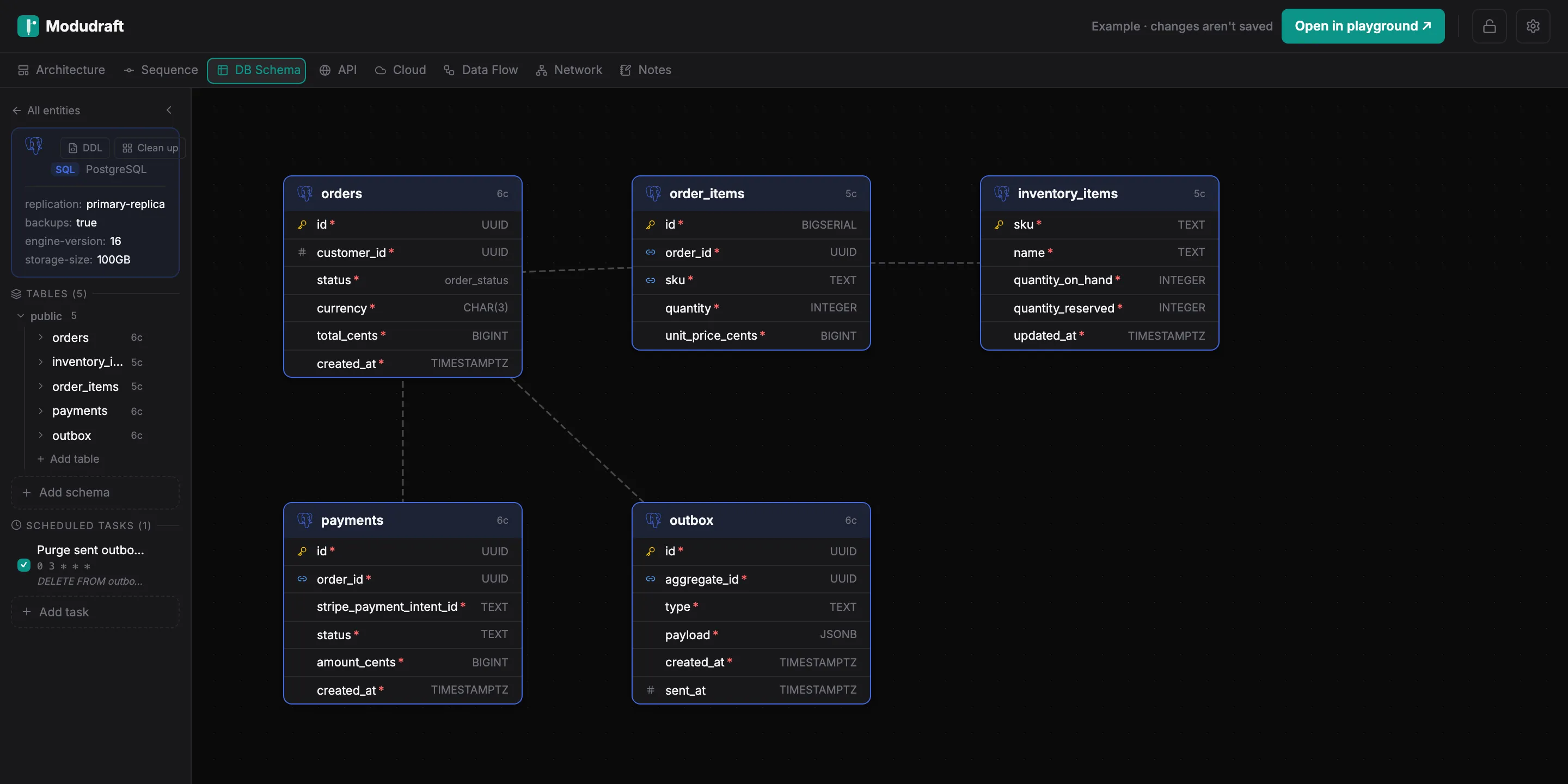Expand the order_items table in sidebar
Screen dimensions: 1568x784
pos(41,387)
